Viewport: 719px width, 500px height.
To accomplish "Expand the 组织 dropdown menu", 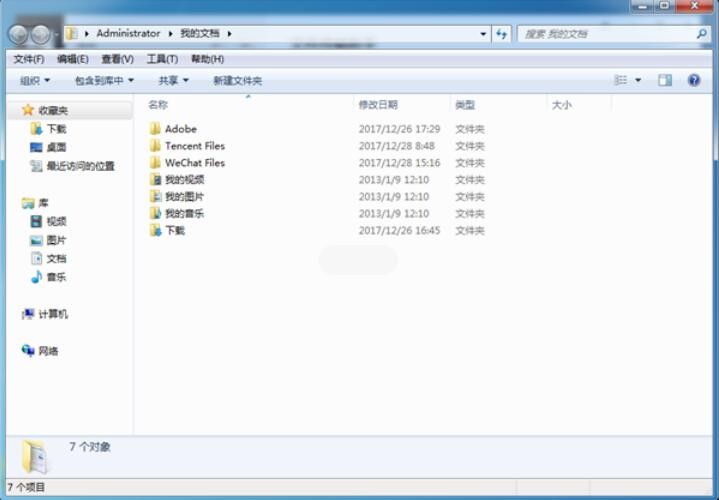I will 35,80.
